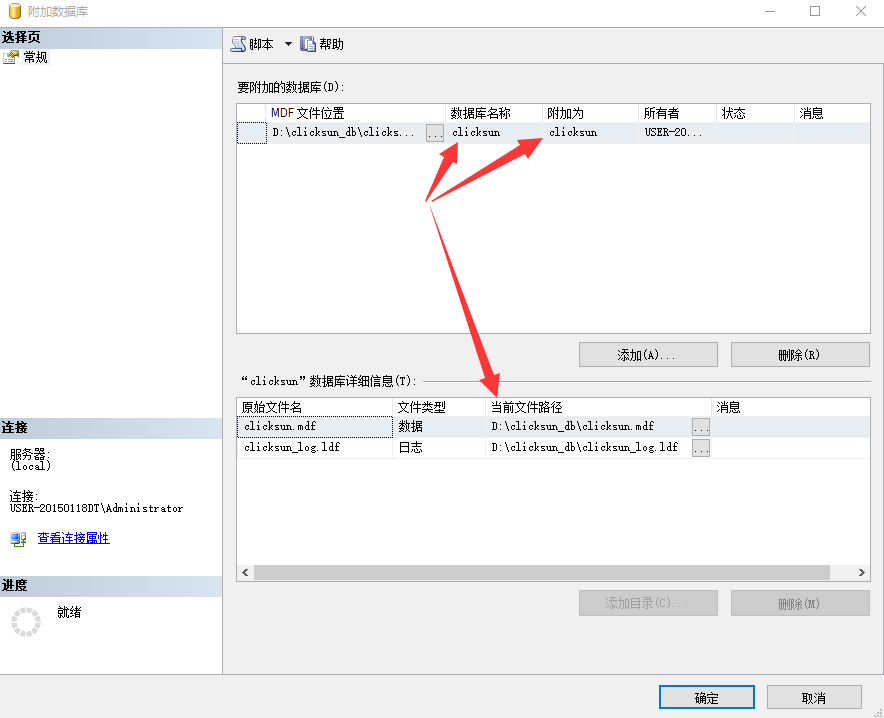Viewport: 884px width, 718px height.
Task: Click the 数据库名称 column header
Action: coord(494,113)
